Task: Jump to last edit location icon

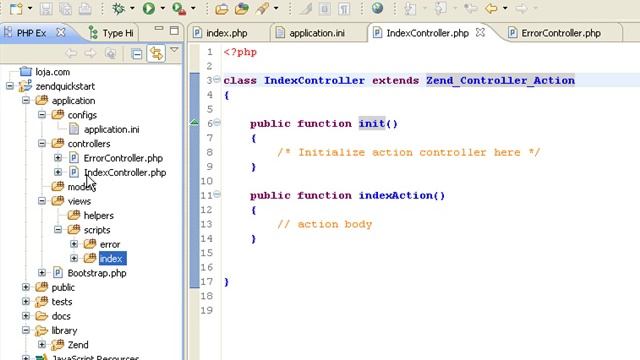Action: pyautogui.click(x=471, y=8)
